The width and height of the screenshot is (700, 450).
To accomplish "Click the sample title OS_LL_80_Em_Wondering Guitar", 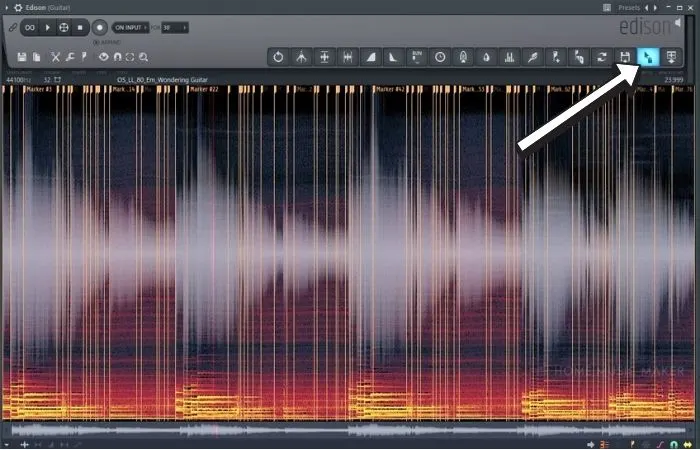I will (x=162, y=80).
